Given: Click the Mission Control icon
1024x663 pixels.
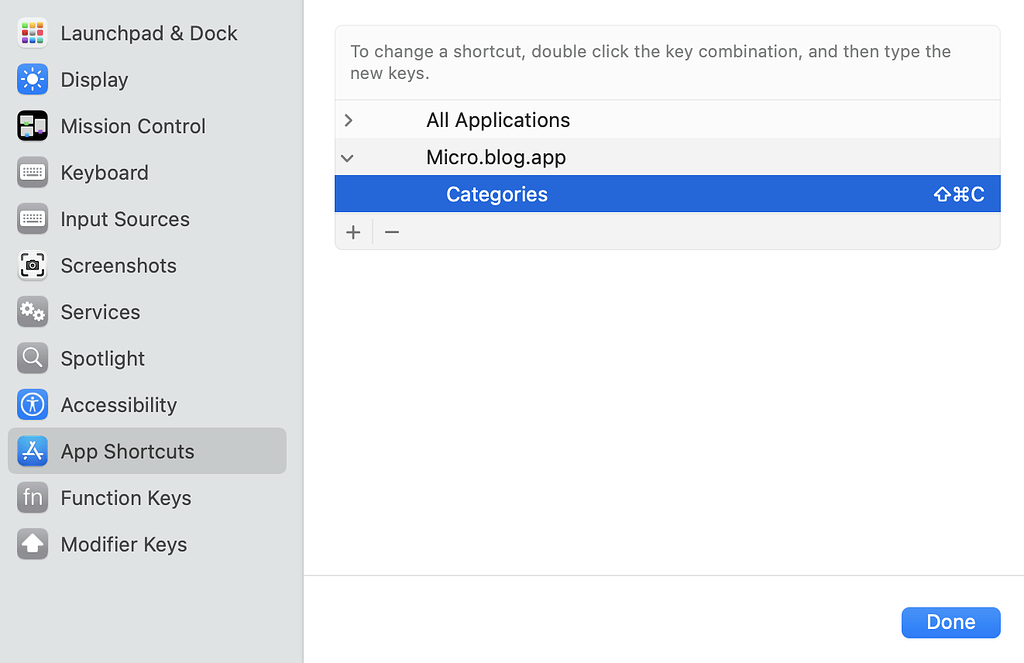Looking at the screenshot, I should tap(32, 126).
